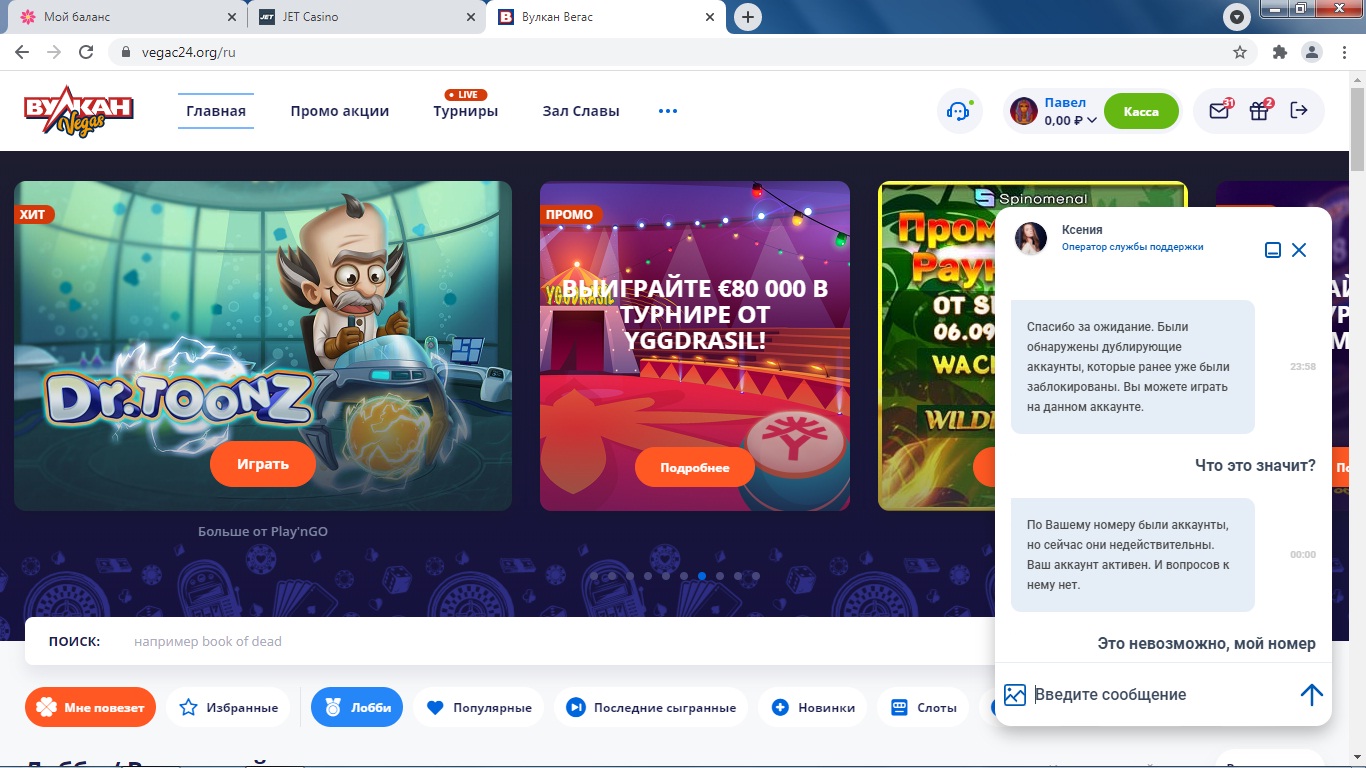This screenshot has width=1366, height=768.
Task: Open the Слоты category
Action: [x=923, y=707]
